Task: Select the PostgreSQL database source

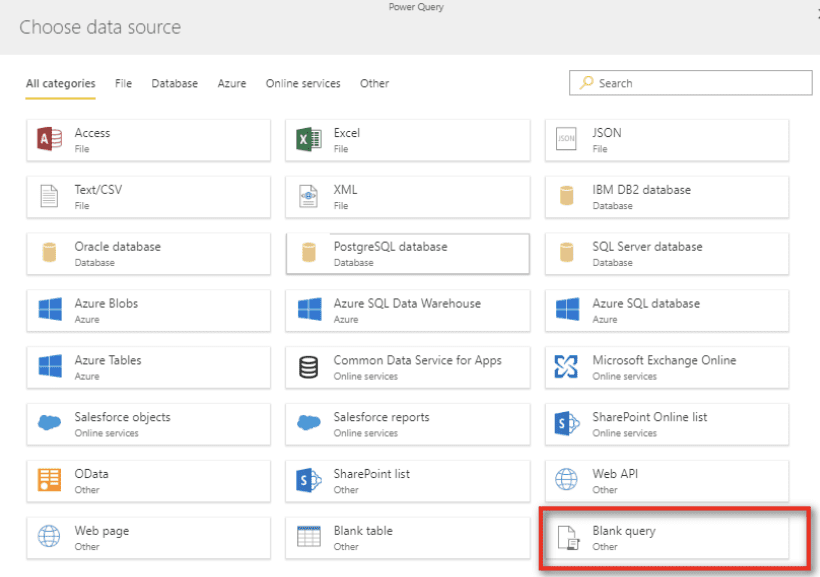Action: point(407,253)
